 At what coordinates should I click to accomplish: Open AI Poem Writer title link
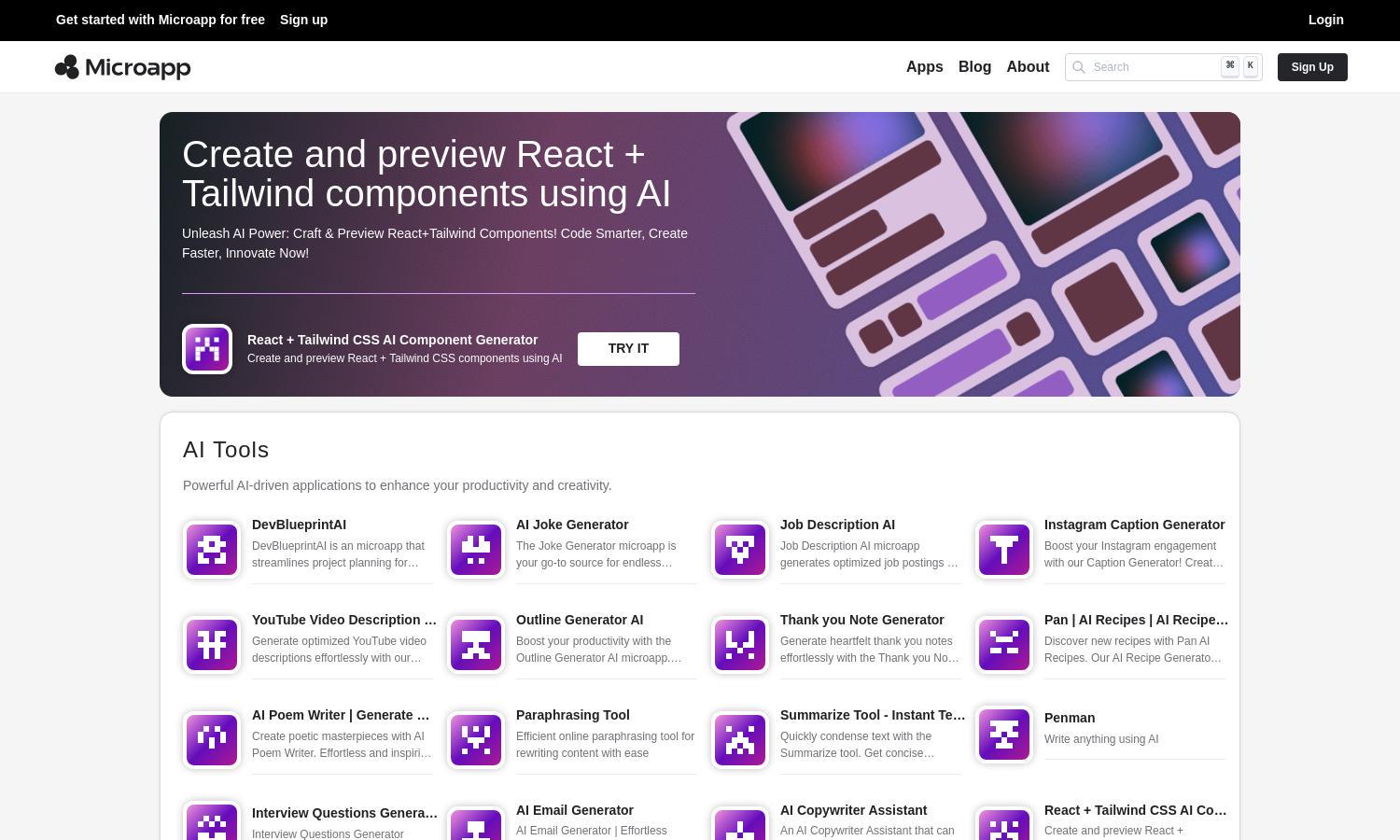341,715
